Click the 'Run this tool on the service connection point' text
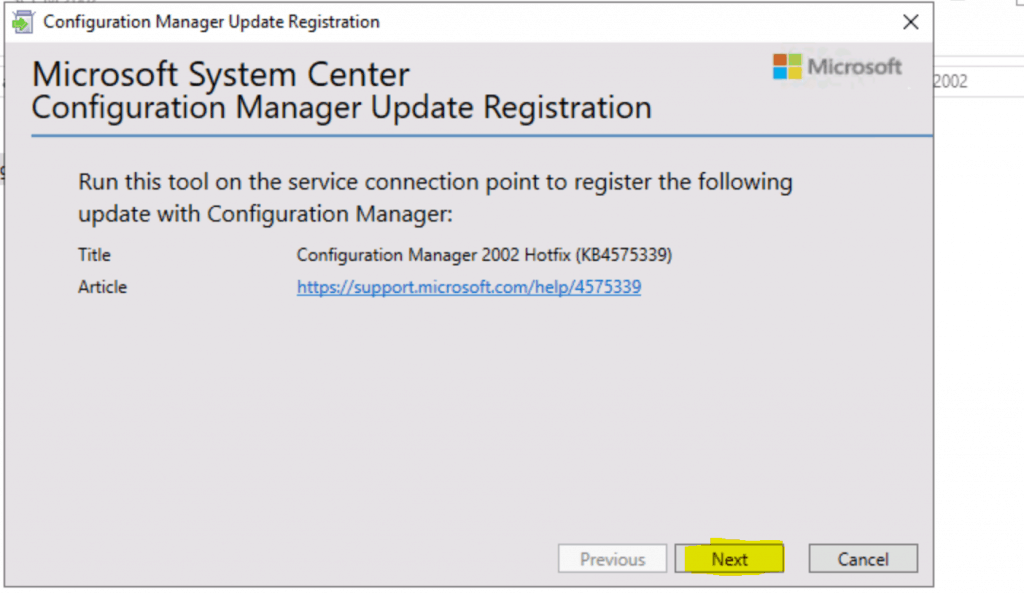The width and height of the screenshot is (1024, 594). [x=435, y=197]
